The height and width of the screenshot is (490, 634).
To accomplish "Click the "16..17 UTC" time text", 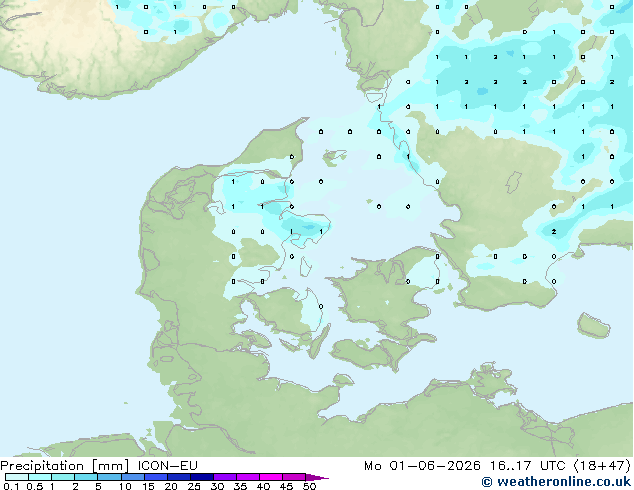I will pos(527,466).
